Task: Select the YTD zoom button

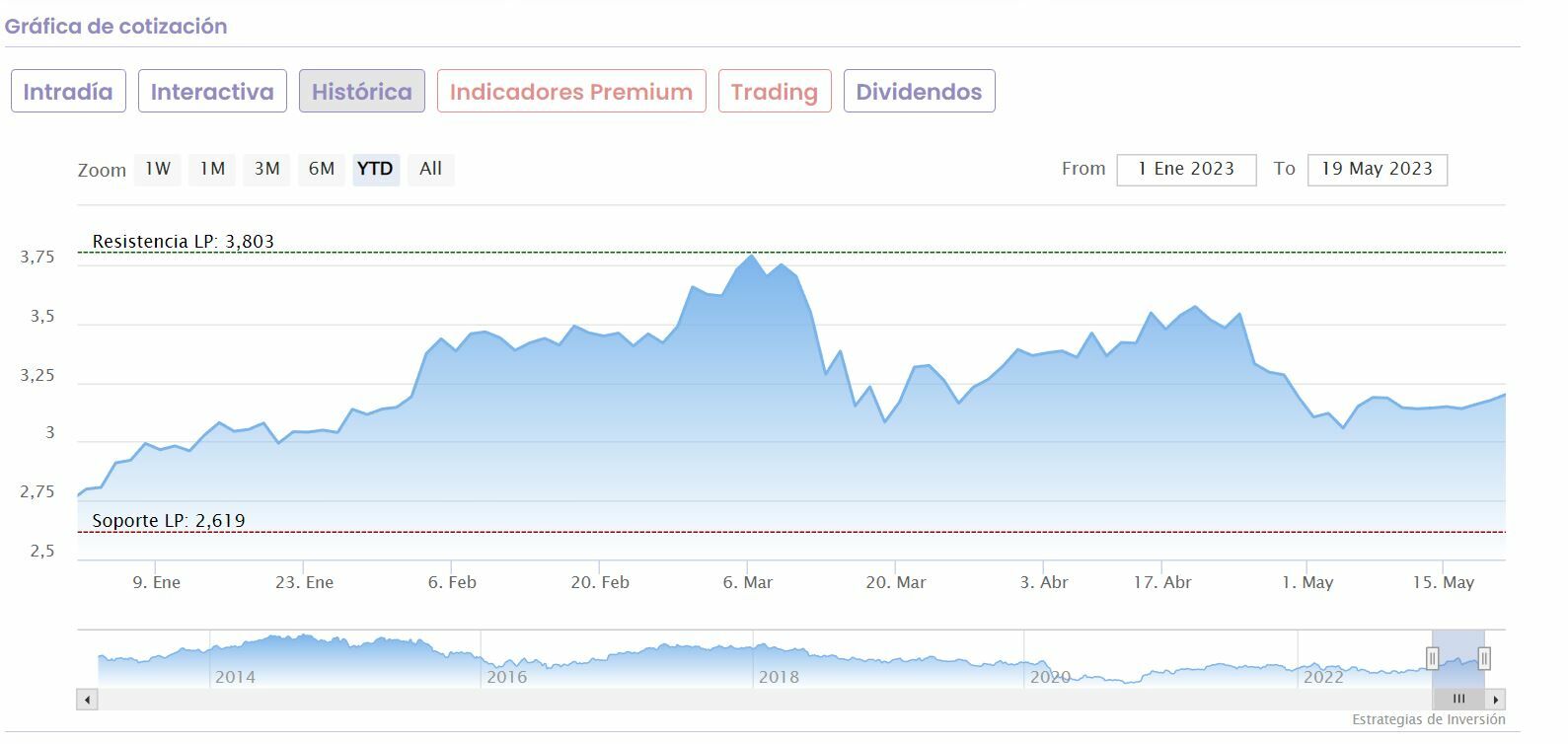Action: coord(375,169)
